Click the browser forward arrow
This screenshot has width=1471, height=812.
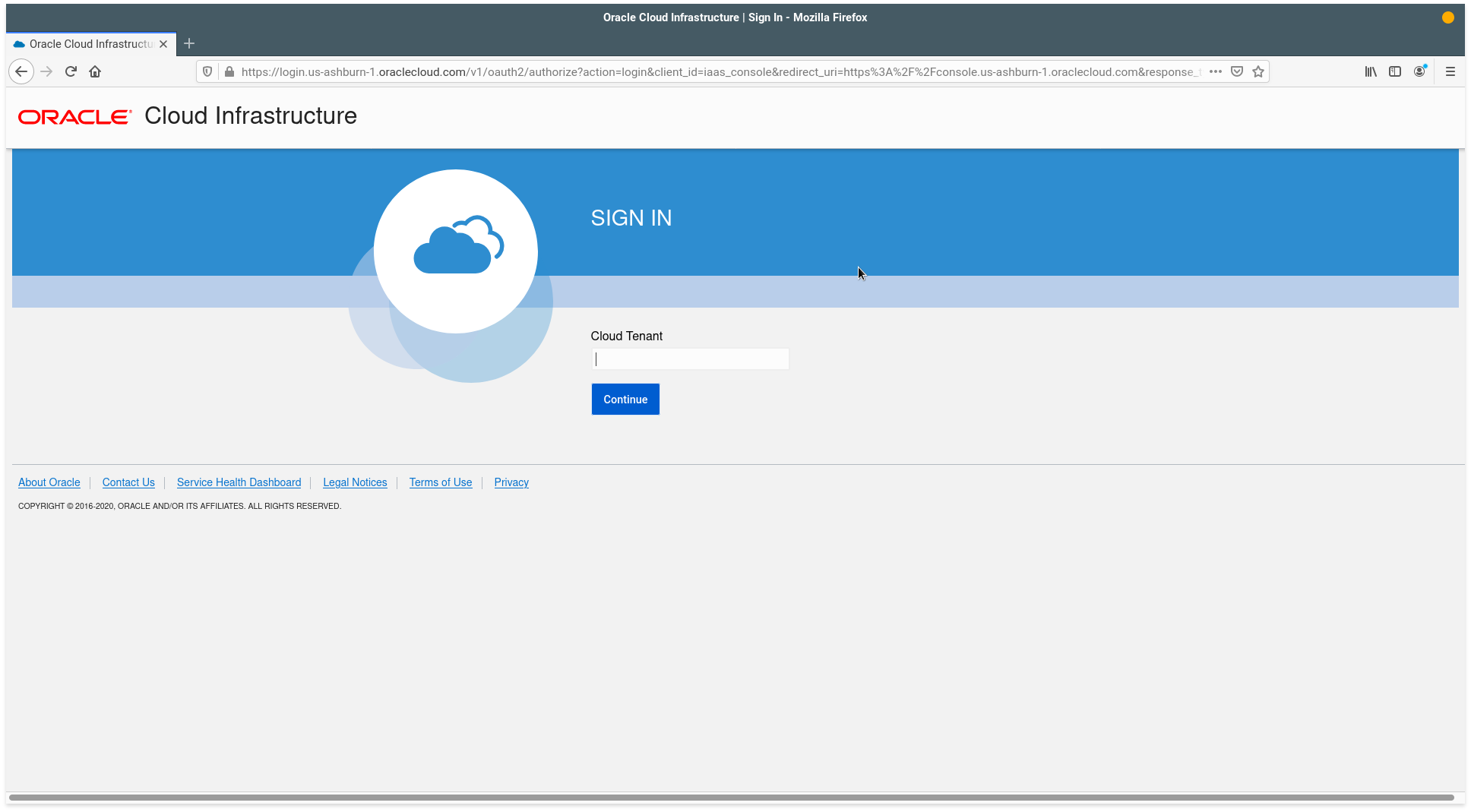pyautogui.click(x=46, y=71)
